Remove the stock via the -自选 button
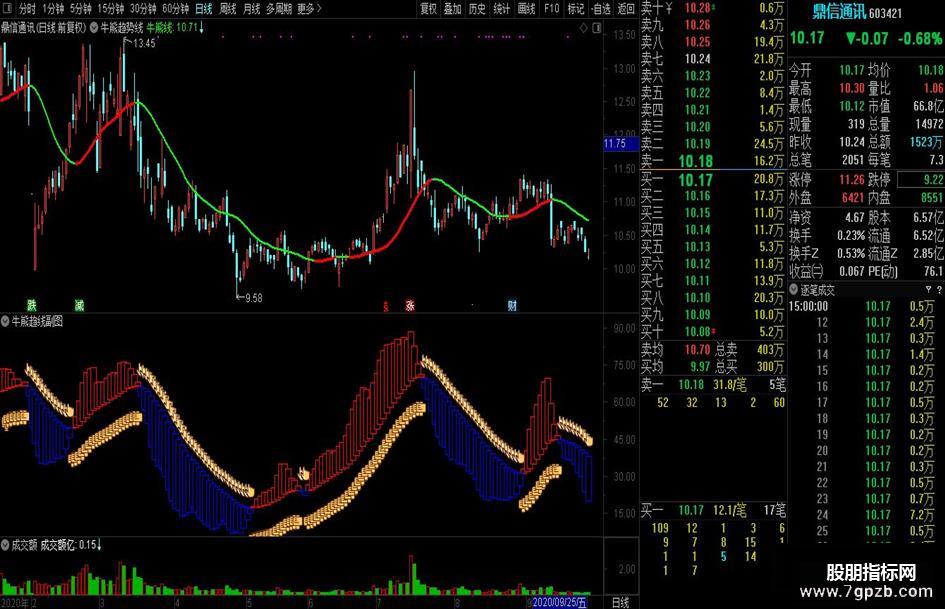This screenshot has height=609, width=945. 601,8
